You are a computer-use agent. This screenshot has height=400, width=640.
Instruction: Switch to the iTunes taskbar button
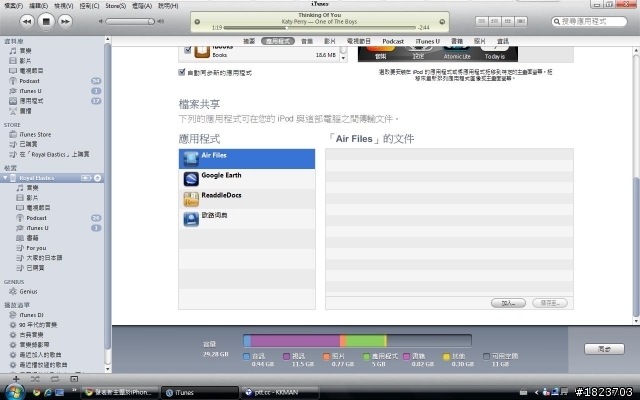point(200,393)
